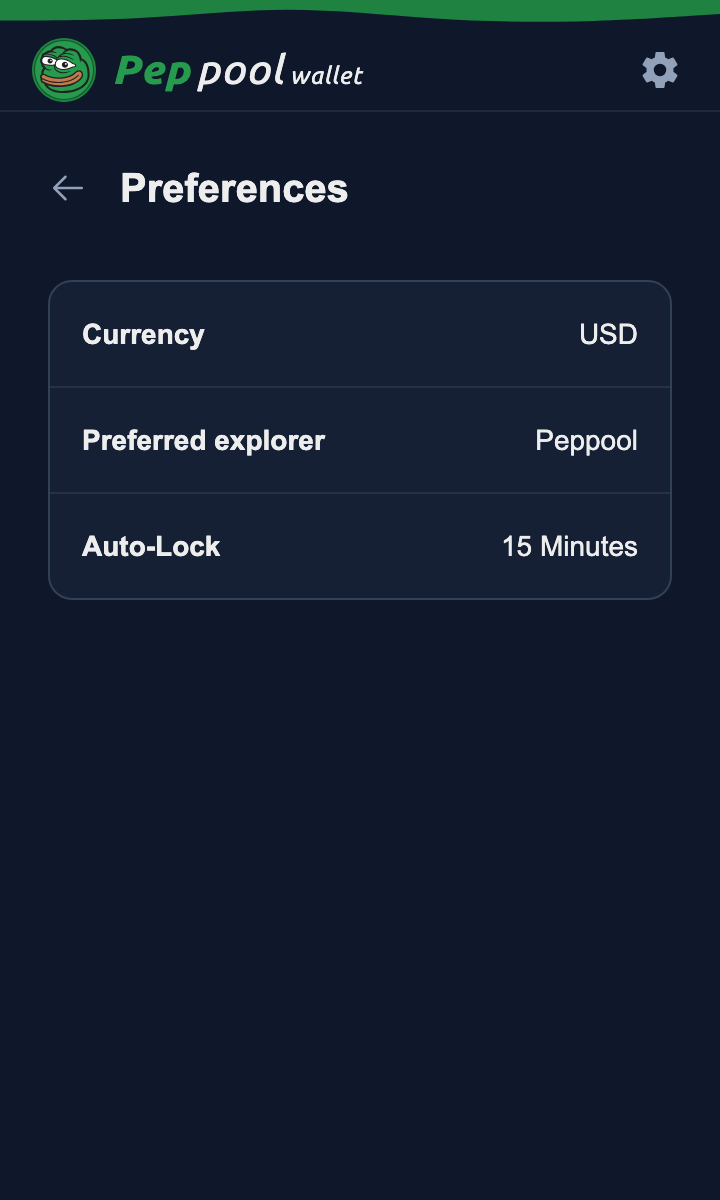Viewport: 720px width, 1200px height.
Task: Click the green "Pep" logo text
Action: pyautogui.click(x=153, y=72)
